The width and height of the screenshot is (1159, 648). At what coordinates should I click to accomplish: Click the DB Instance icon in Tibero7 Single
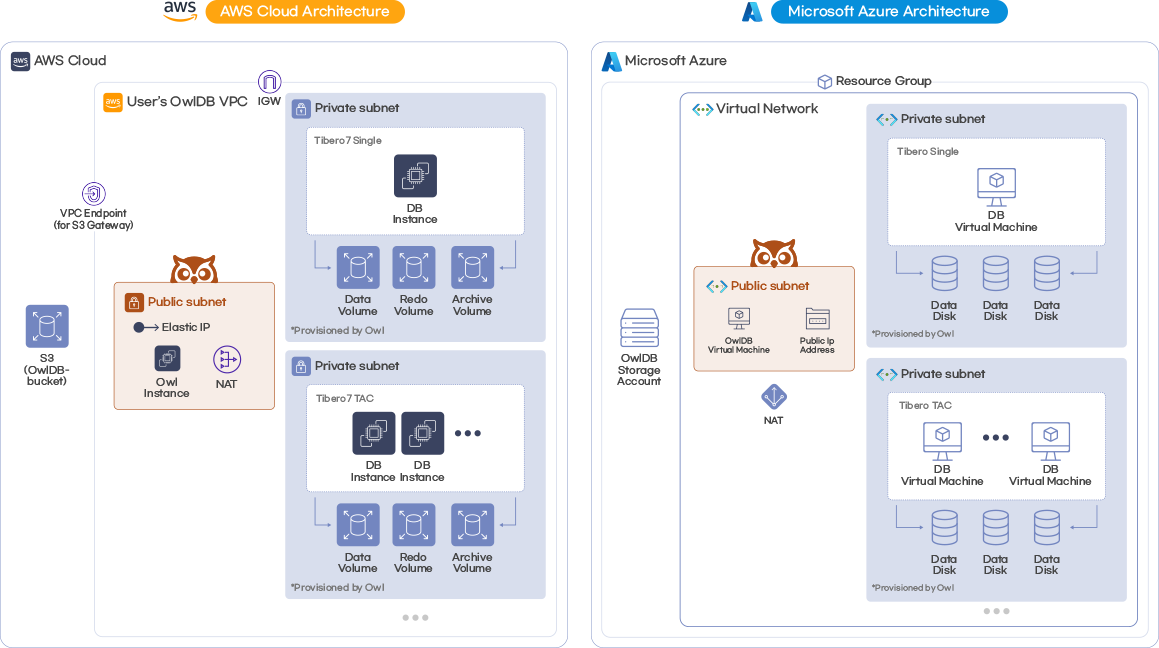pos(415,176)
